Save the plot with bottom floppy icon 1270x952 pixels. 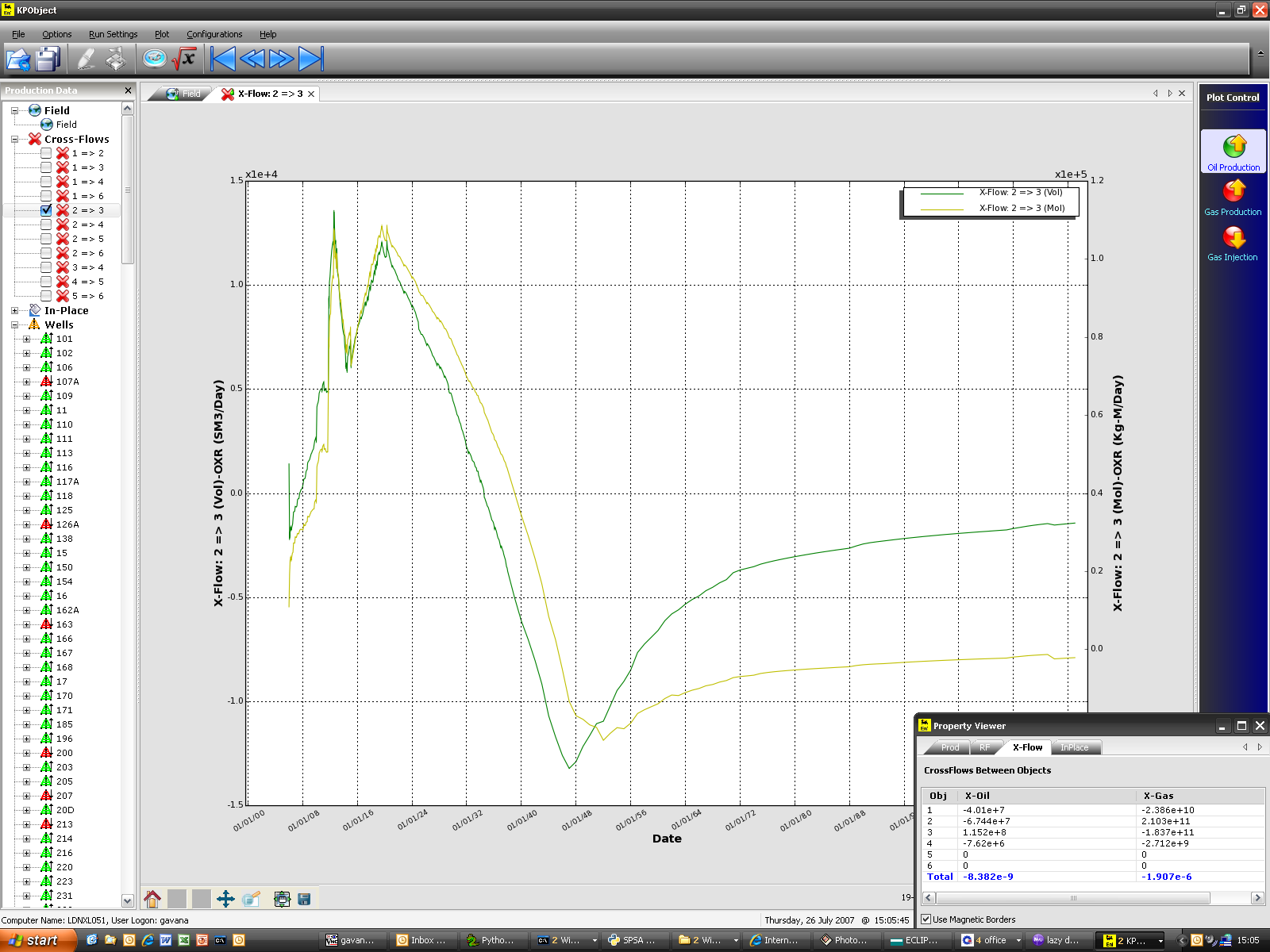pos(304,899)
